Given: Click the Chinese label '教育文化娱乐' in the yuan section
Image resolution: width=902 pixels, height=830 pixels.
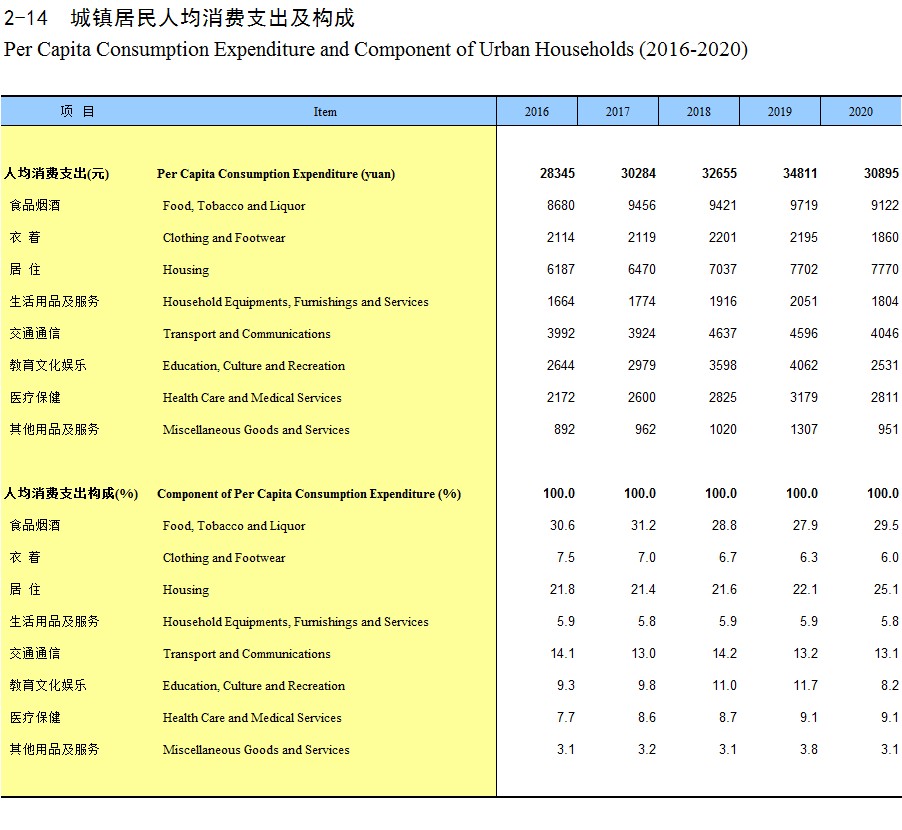Looking at the screenshot, I should coord(48,365).
